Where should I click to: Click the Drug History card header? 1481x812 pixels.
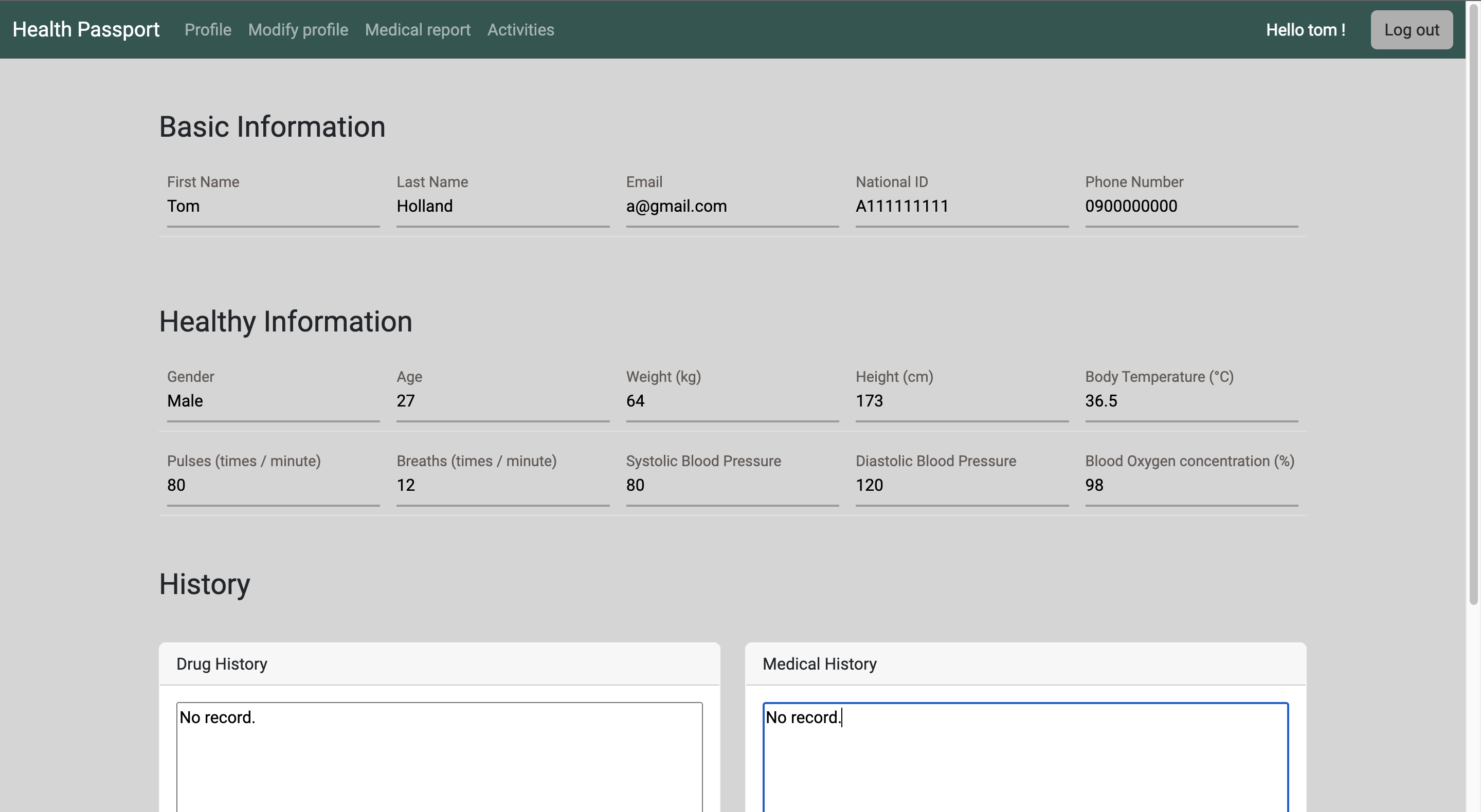439,664
